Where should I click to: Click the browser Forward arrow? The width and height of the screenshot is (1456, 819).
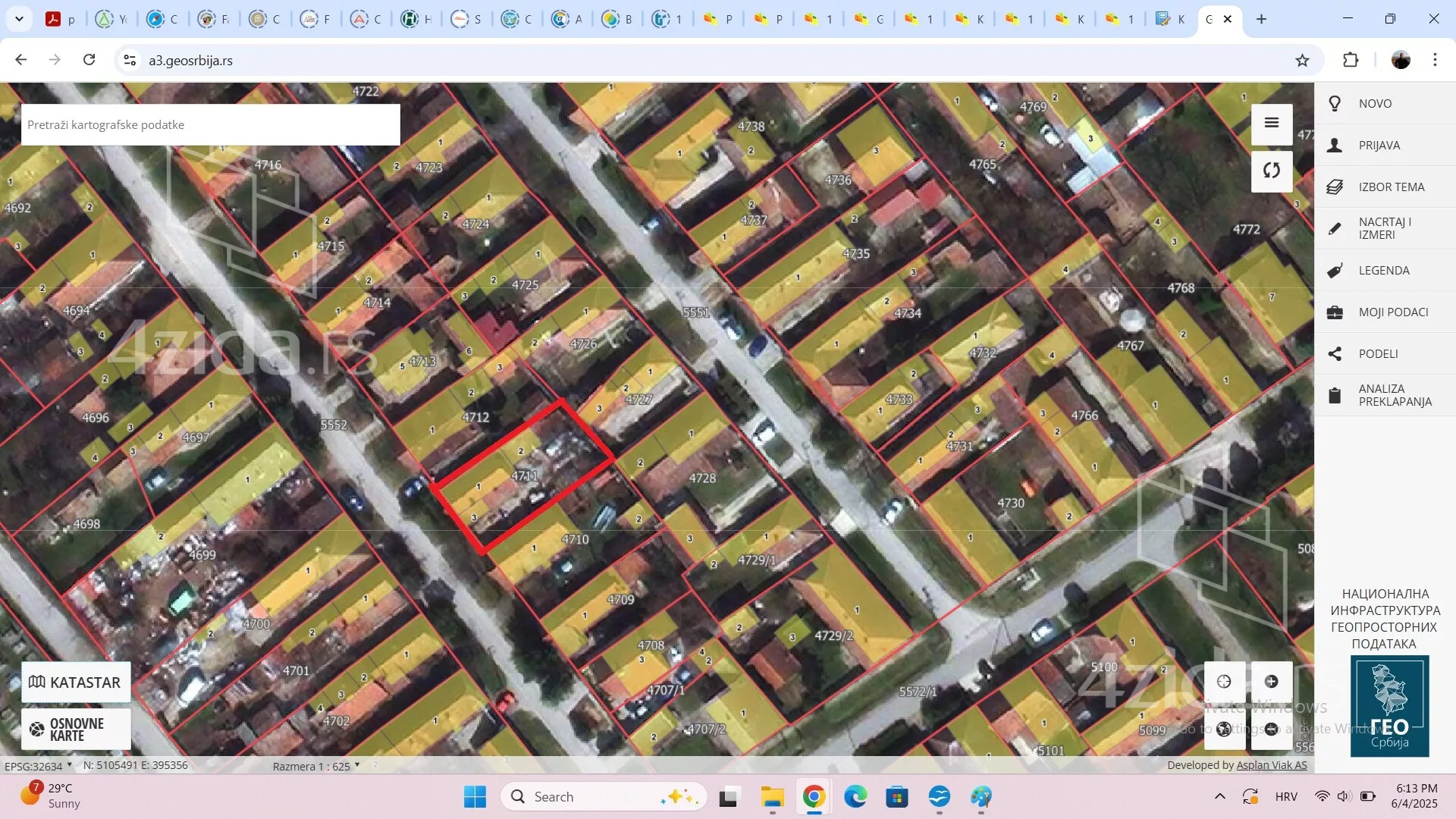pos(55,60)
